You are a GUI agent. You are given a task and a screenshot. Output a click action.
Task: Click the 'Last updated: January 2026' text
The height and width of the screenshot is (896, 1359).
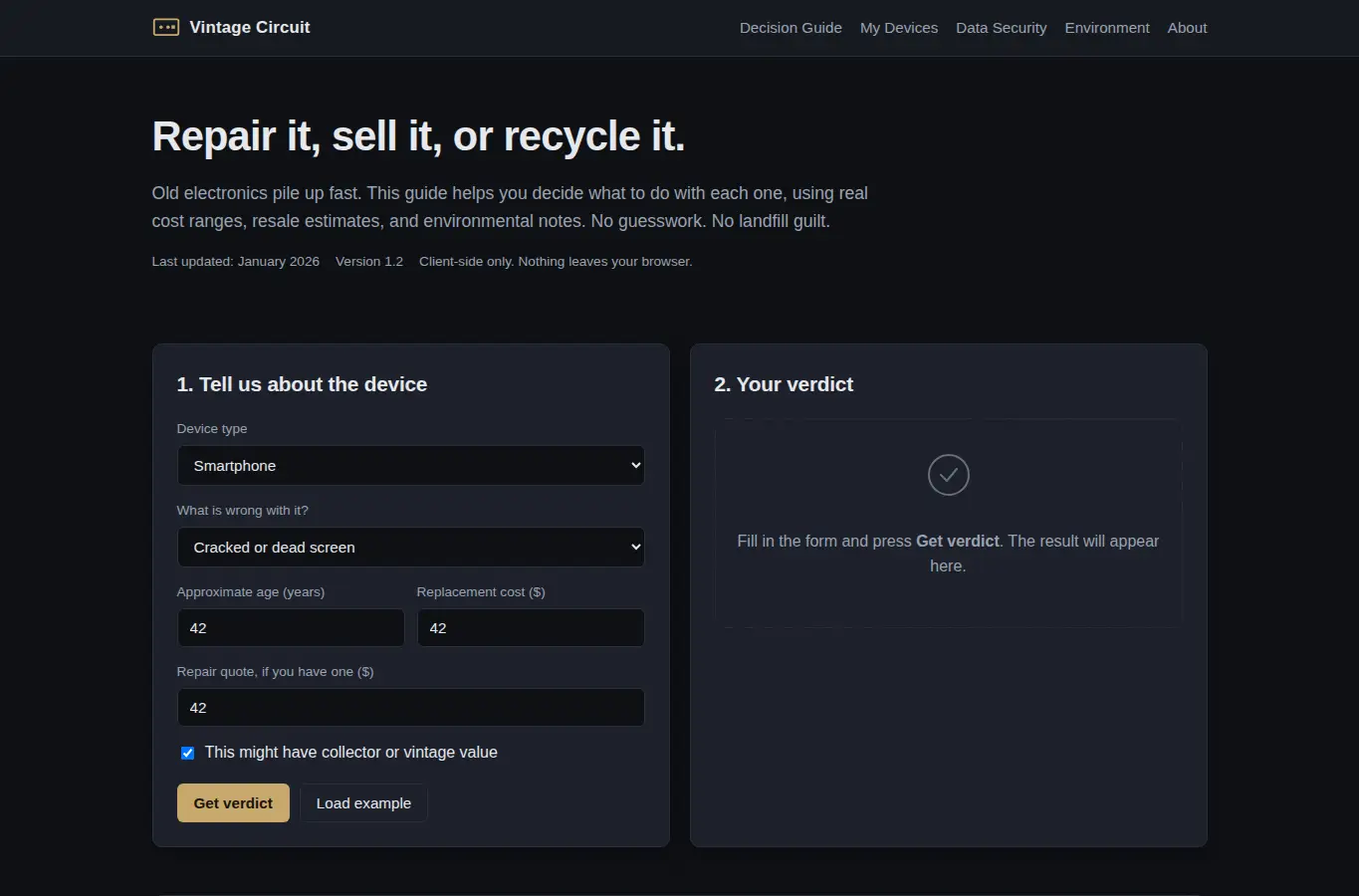235,261
